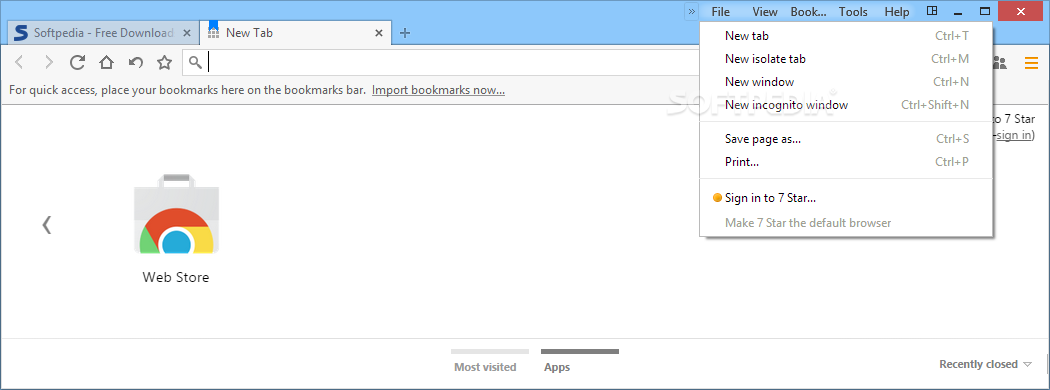
Task: Open the Bookmarks menu
Action: 808,11
